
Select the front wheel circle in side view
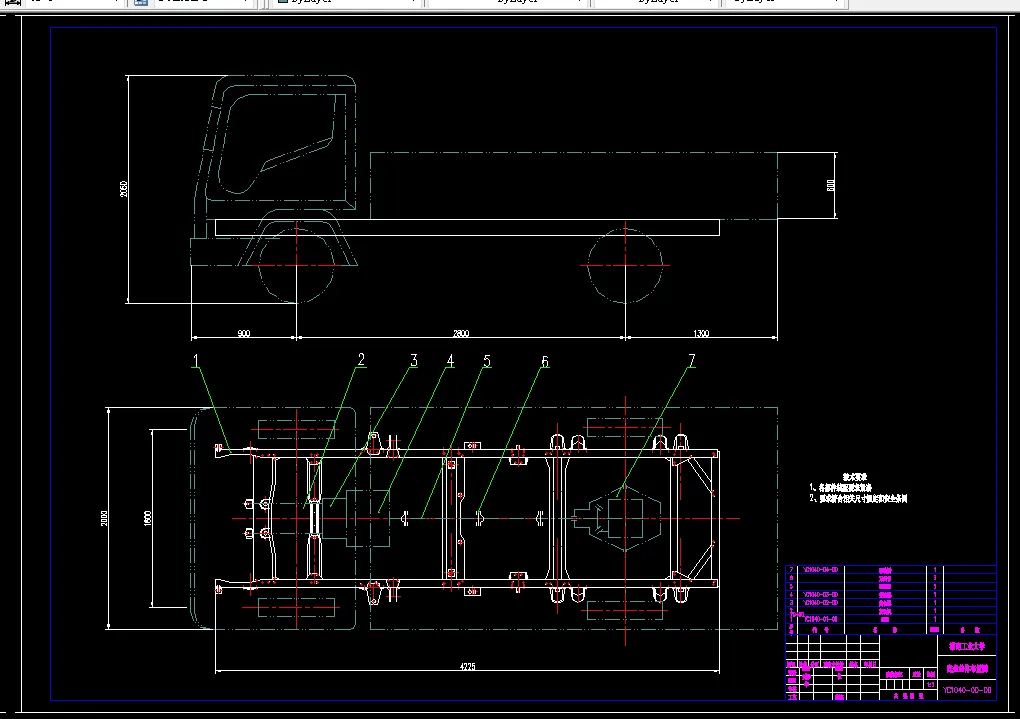[x=297, y=265]
